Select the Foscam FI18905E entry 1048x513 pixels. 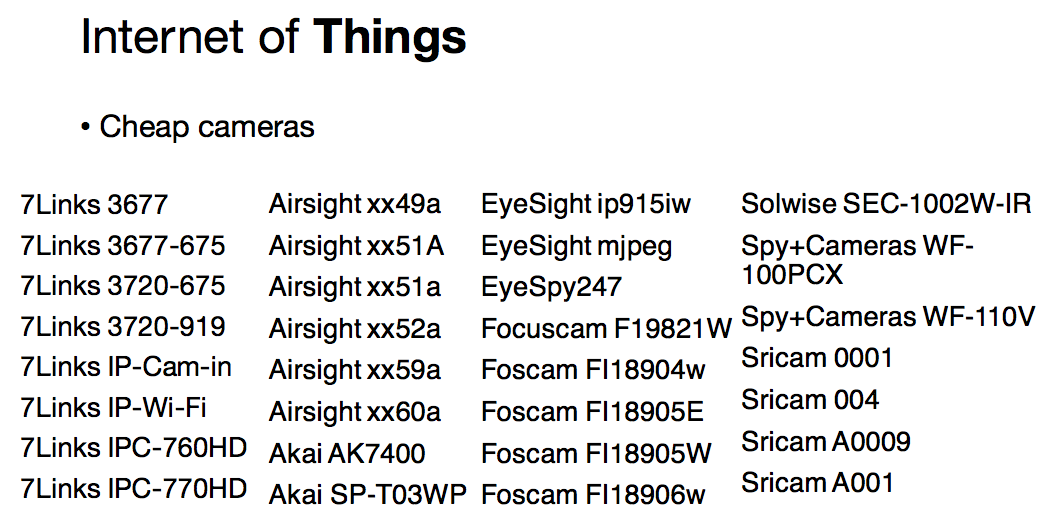(592, 413)
